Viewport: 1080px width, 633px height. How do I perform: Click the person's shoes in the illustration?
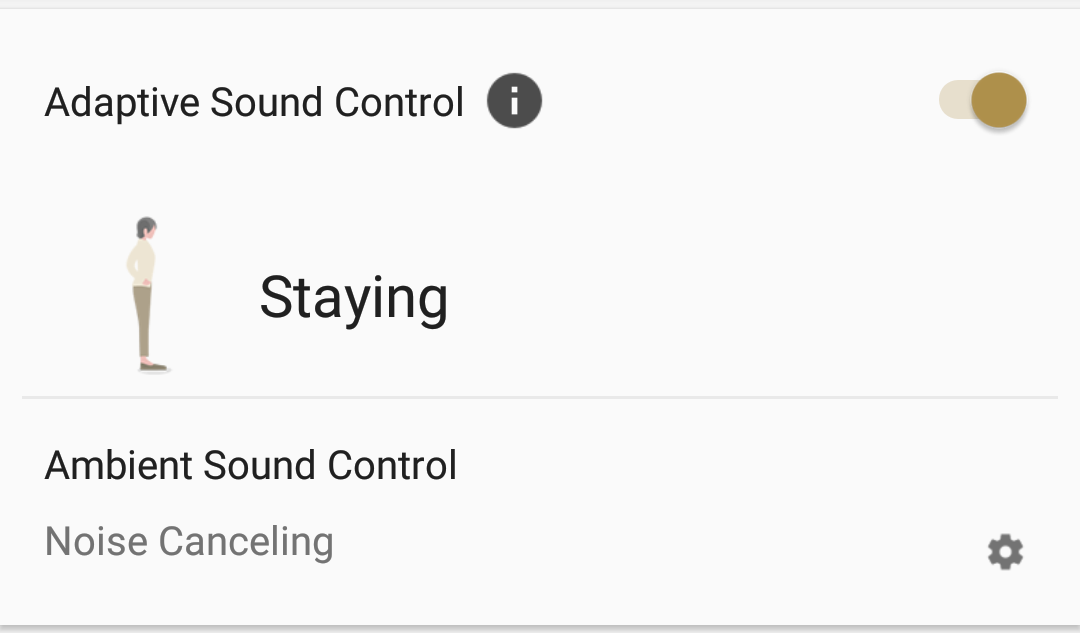(x=154, y=366)
